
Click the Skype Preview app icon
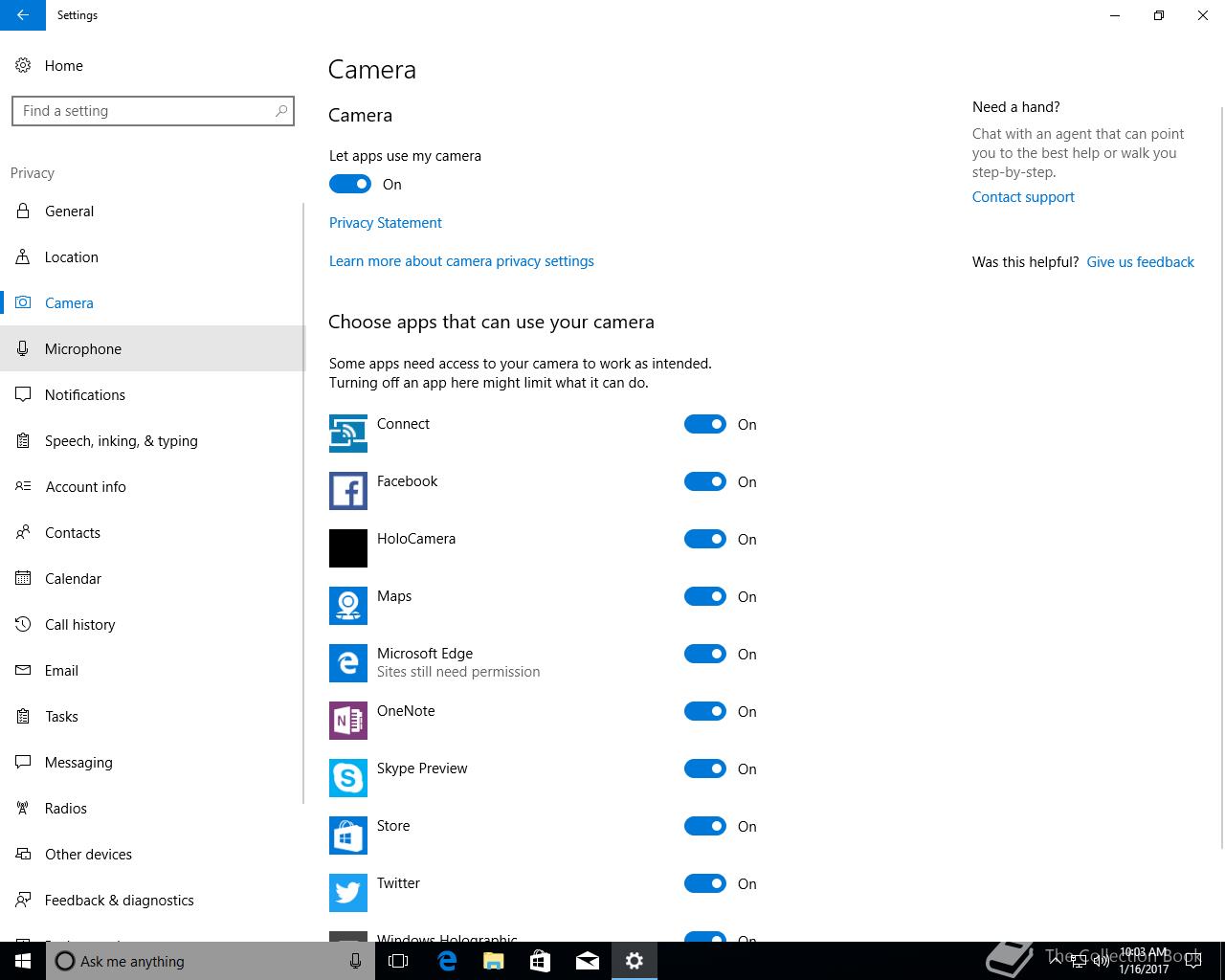click(x=348, y=778)
